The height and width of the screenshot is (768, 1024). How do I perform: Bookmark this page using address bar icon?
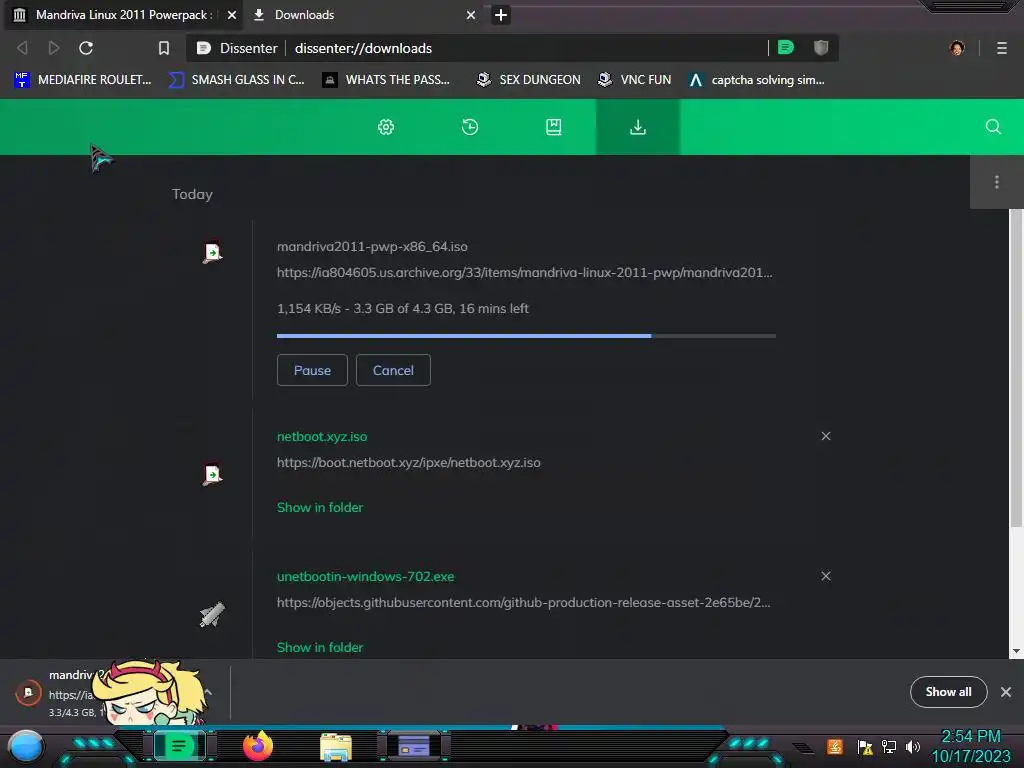pos(164,48)
